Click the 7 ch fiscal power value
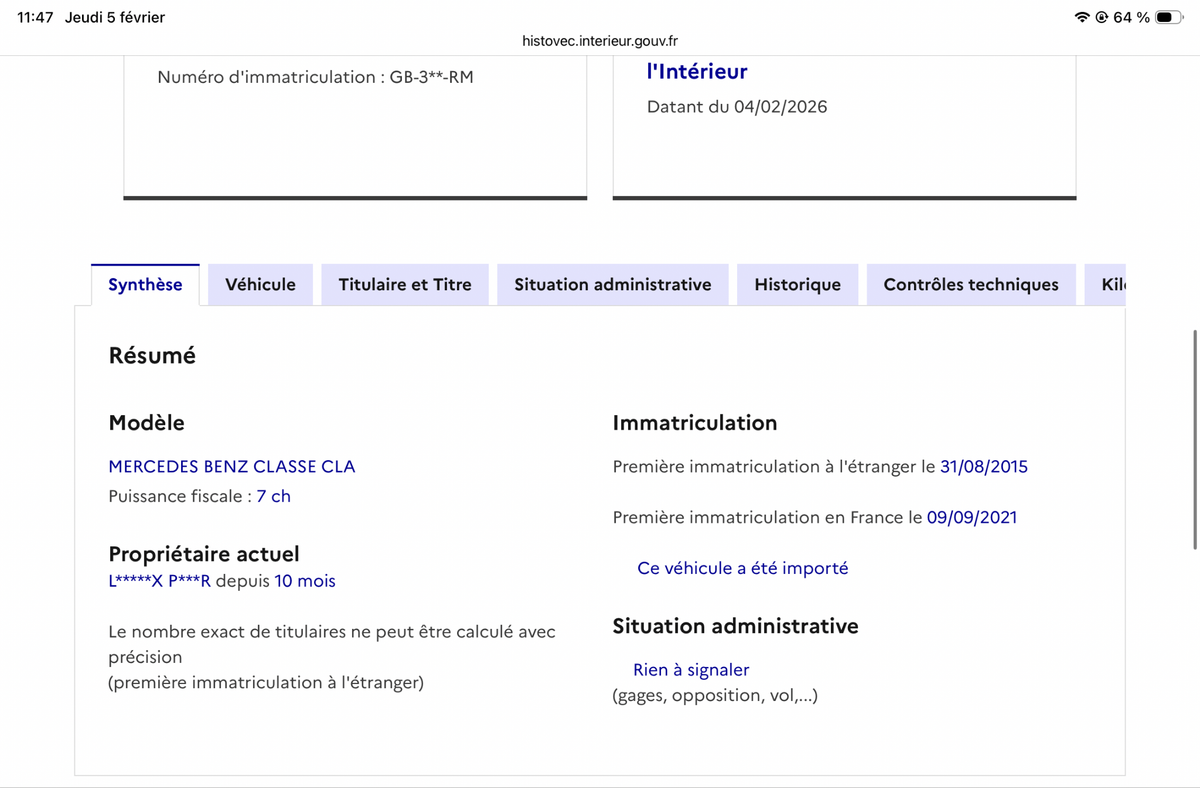 [273, 496]
